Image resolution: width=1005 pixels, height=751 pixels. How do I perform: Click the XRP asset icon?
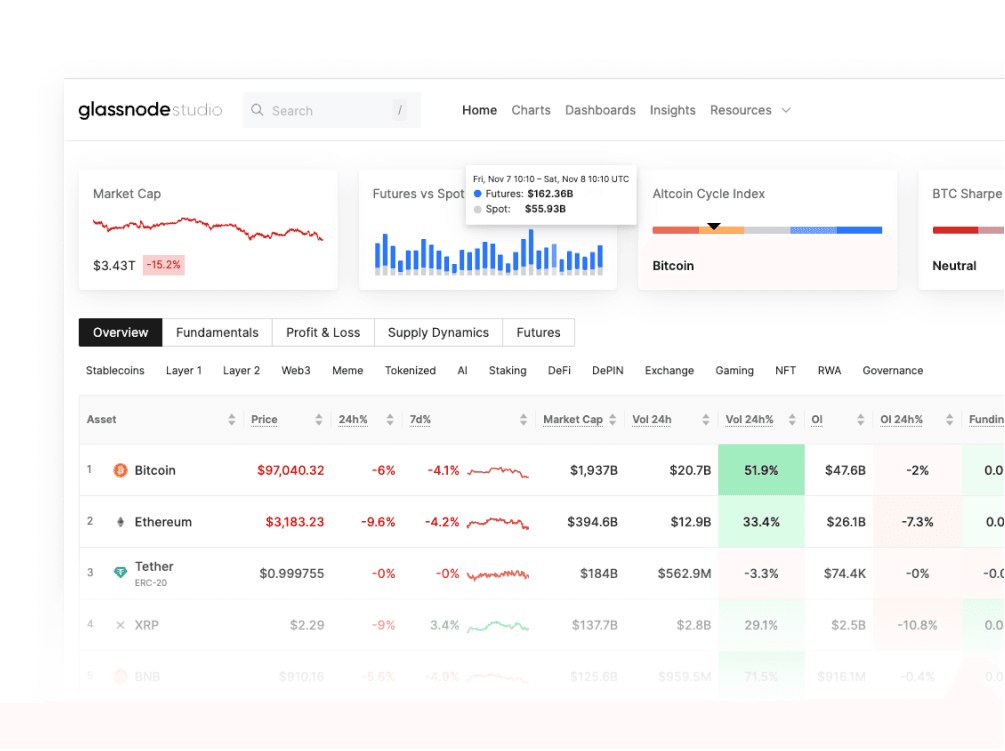point(119,624)
